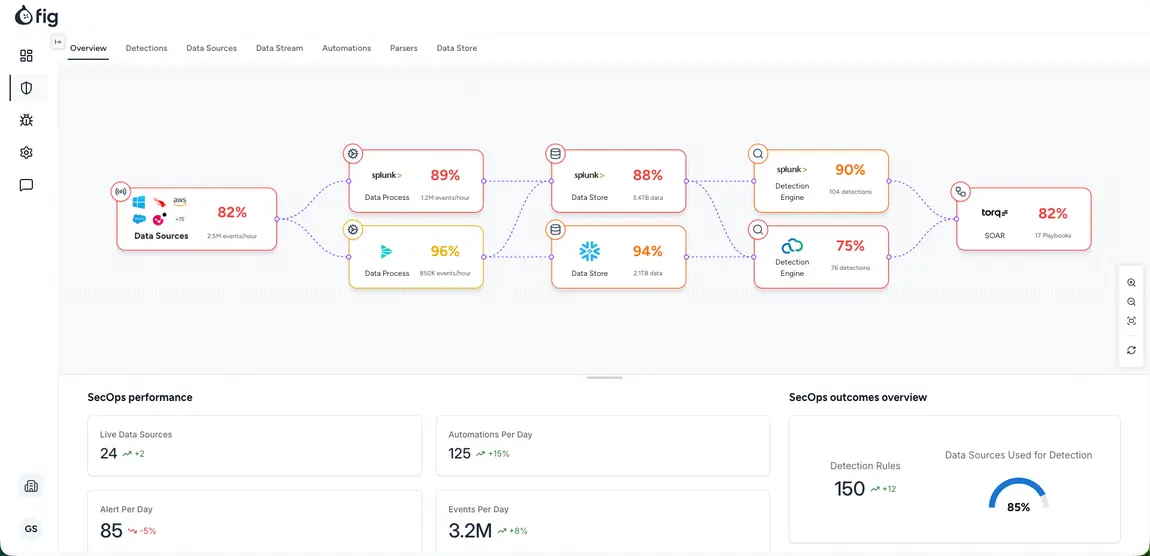Click the panel divider drag handle
This screenshot has height=556, width=1150.
tap(604, 378)
